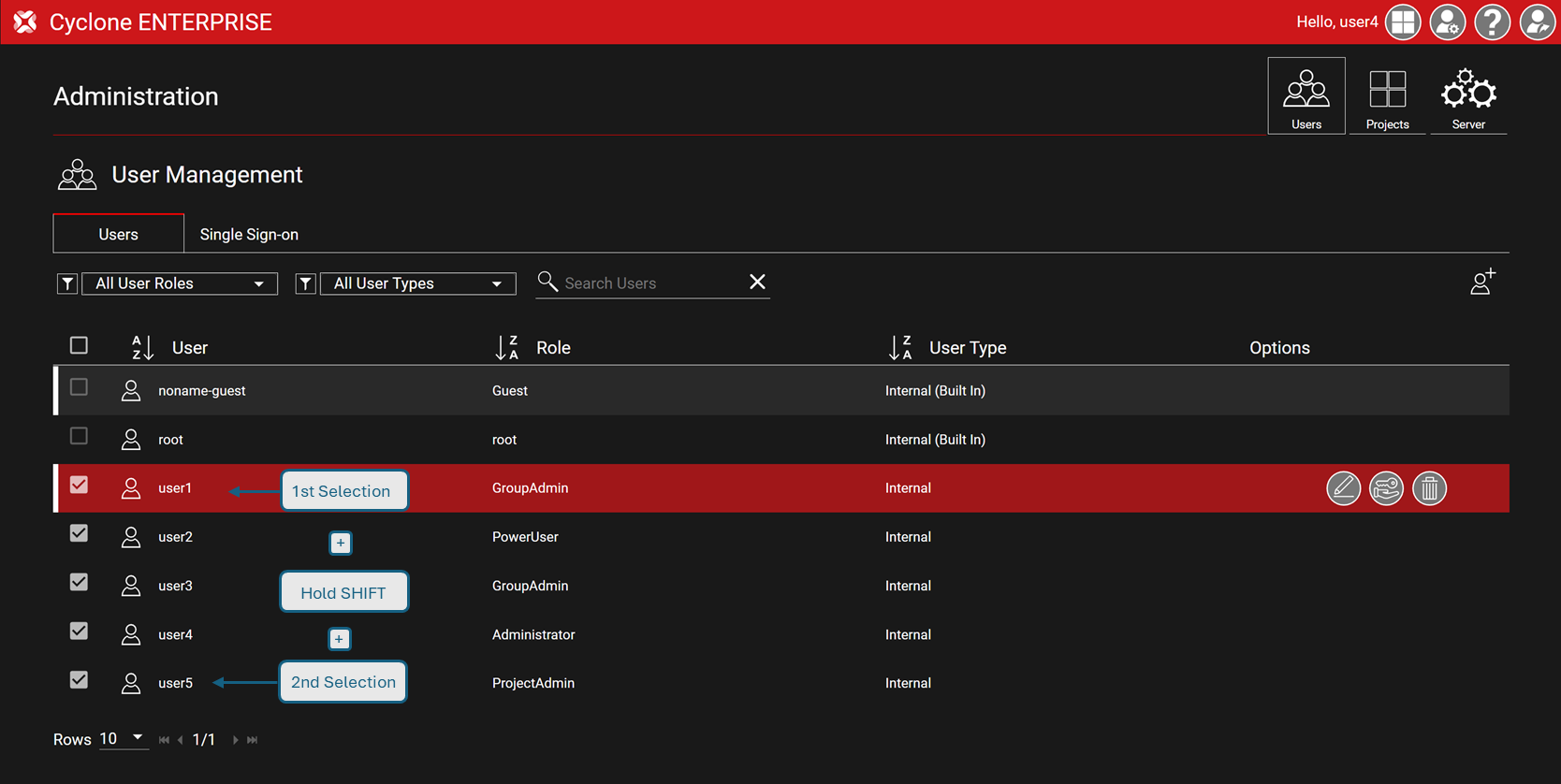Go to the last page of users
1561x784 pixels.
click(253, 740)
